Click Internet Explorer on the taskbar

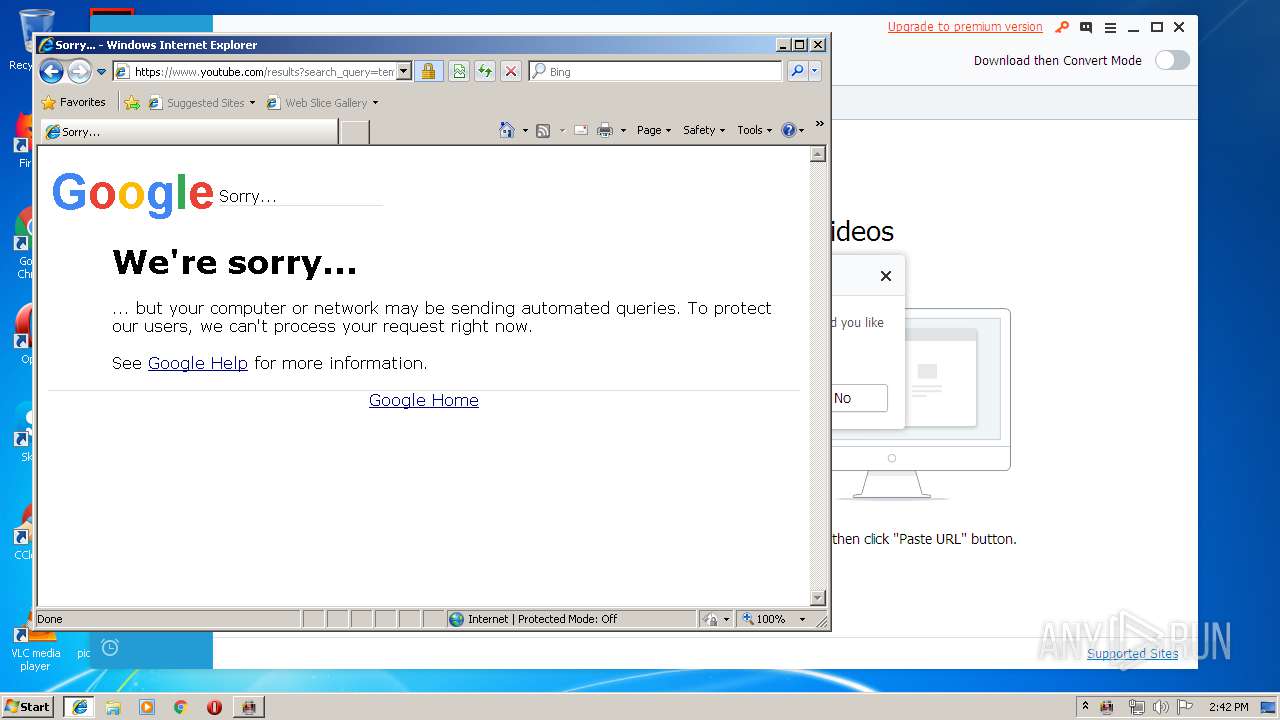tap(80, 706)
